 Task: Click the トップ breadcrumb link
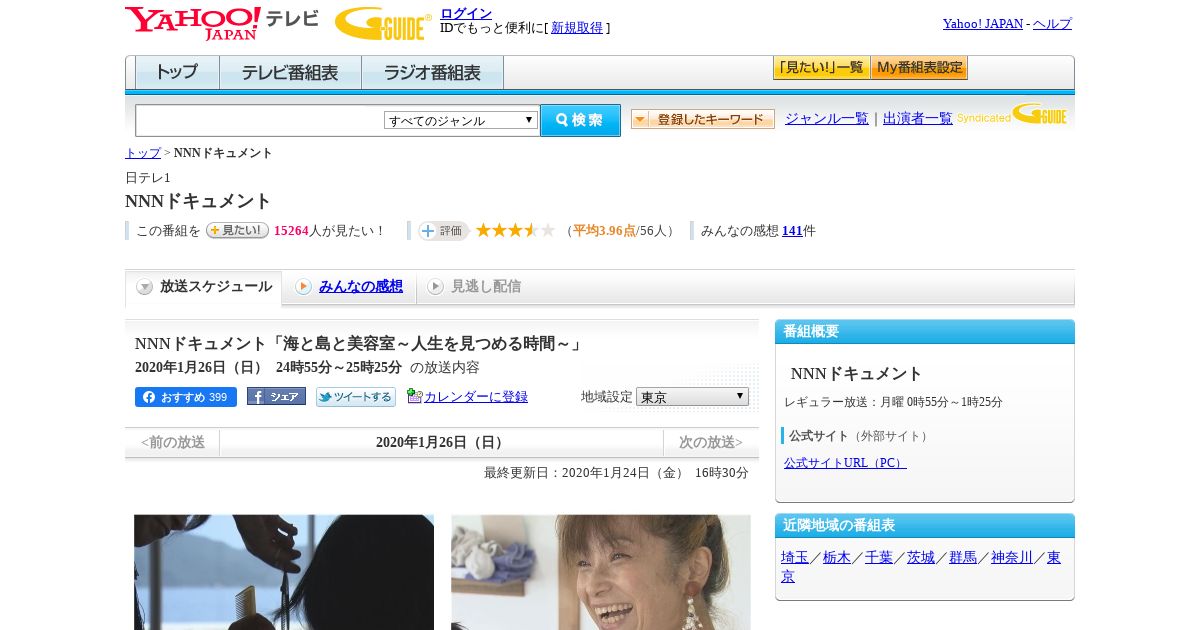[x=143, y=153]
